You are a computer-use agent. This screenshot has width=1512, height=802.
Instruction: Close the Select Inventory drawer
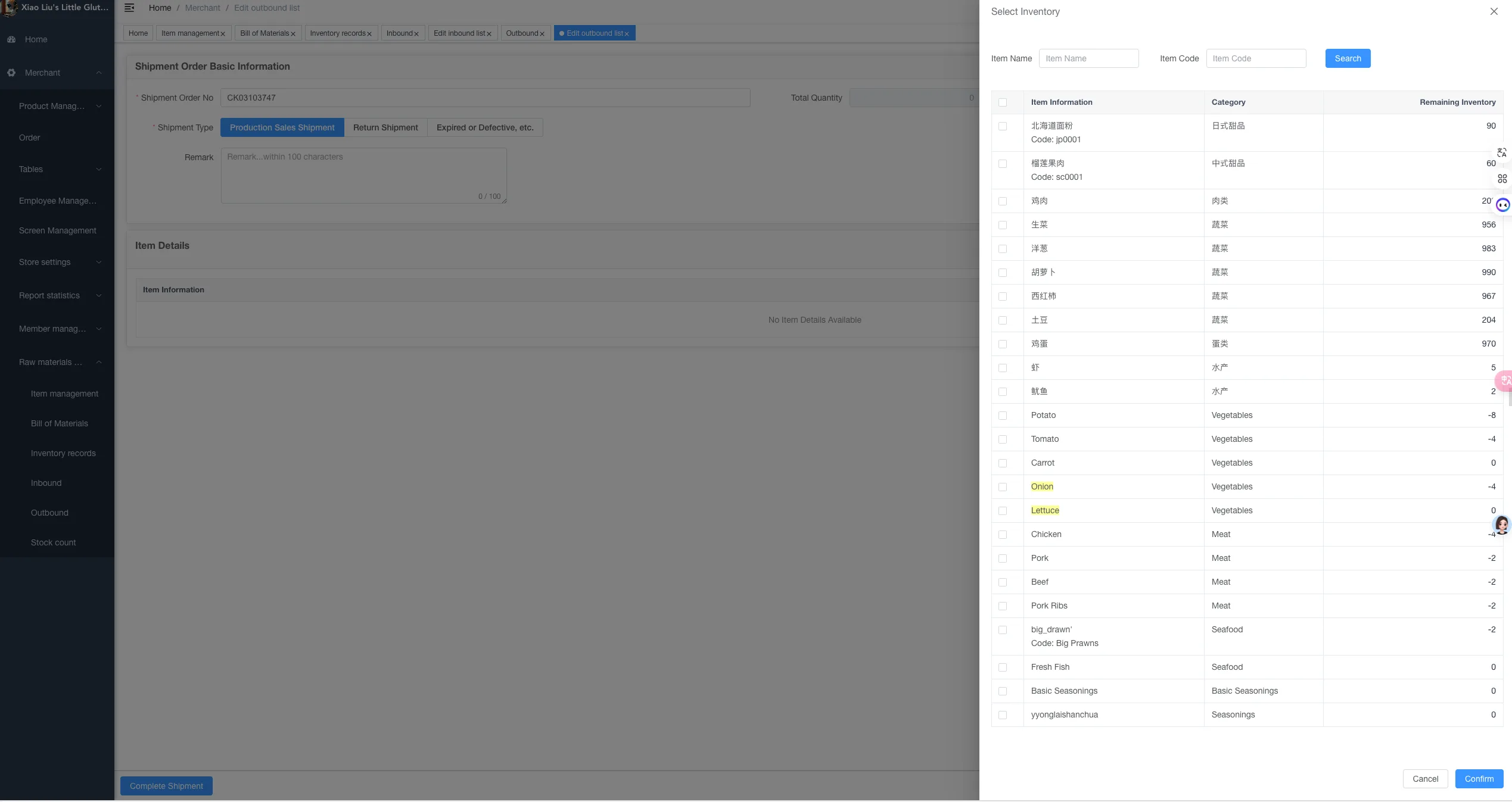pos(1494,11)
